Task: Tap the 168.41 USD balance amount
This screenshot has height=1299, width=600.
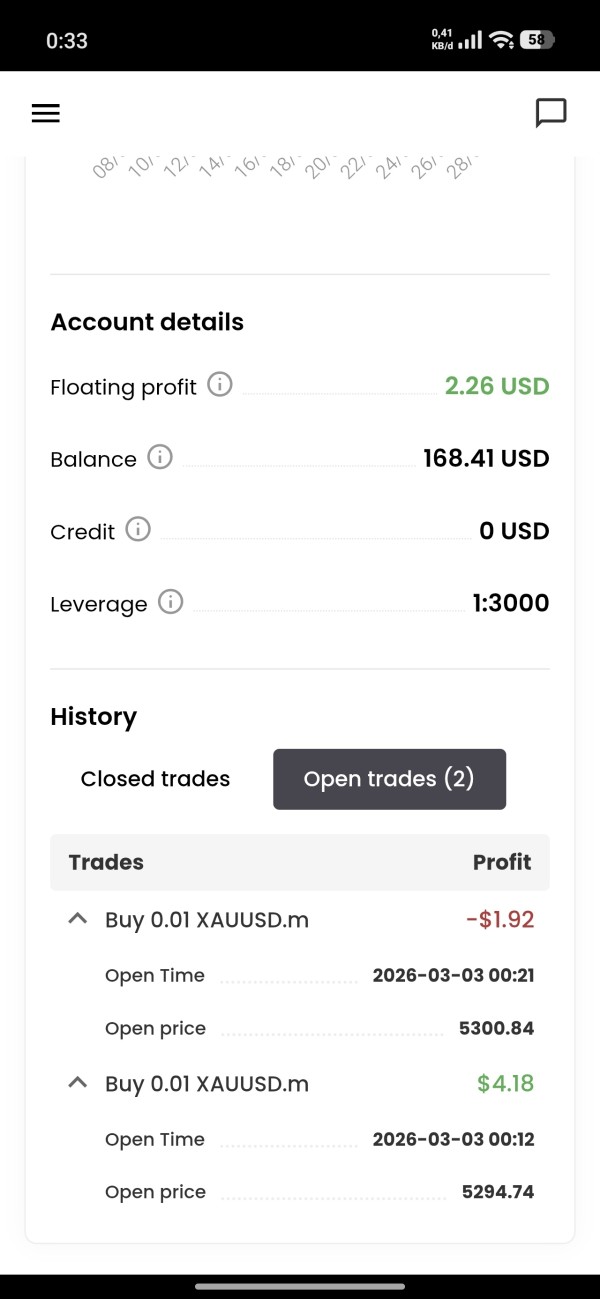Action: (x=486, y=459)
